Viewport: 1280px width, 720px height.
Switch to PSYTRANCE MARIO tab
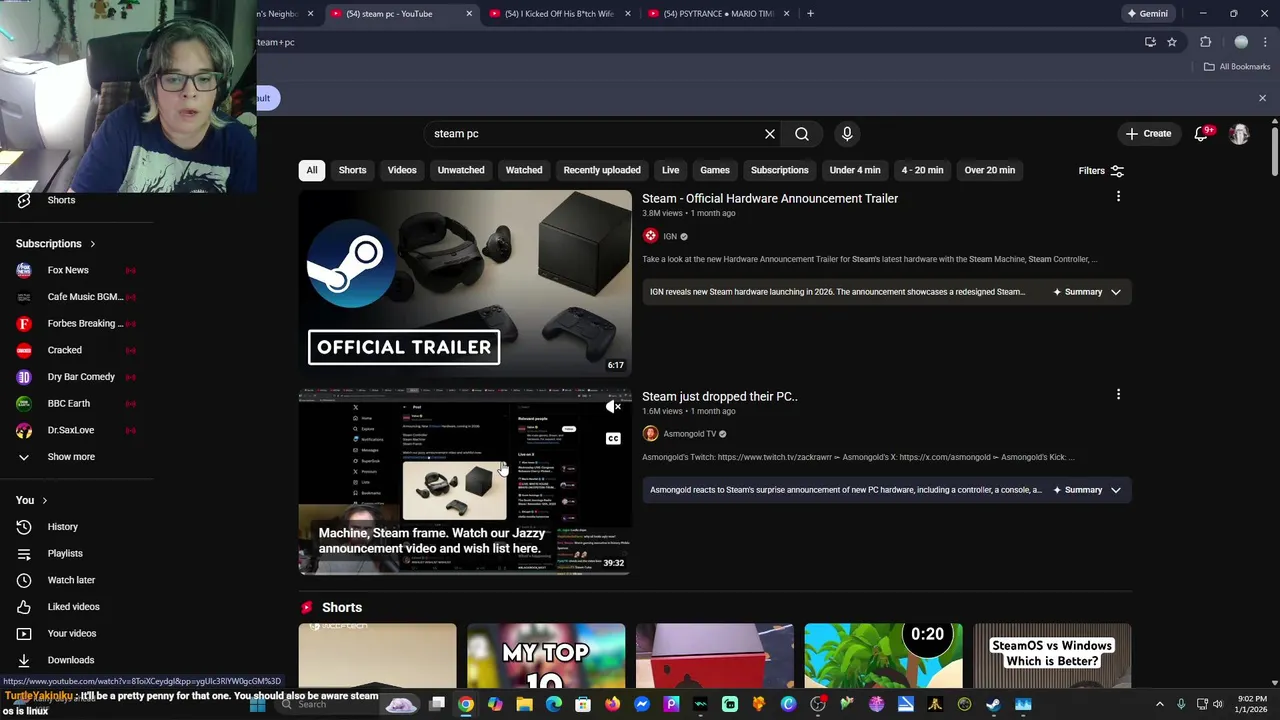pos(718,14)
